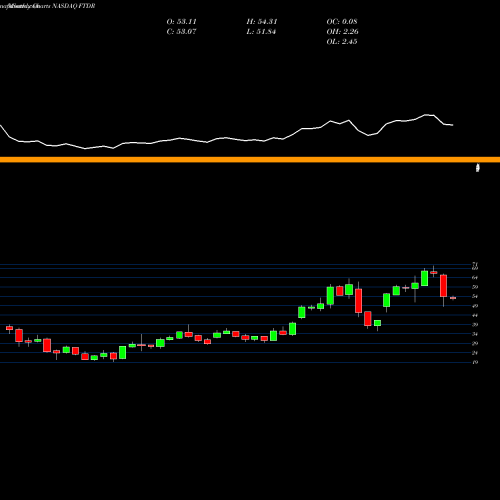Select the last small red candle on chart
The image size is (500, 500).
coord(453,298)
